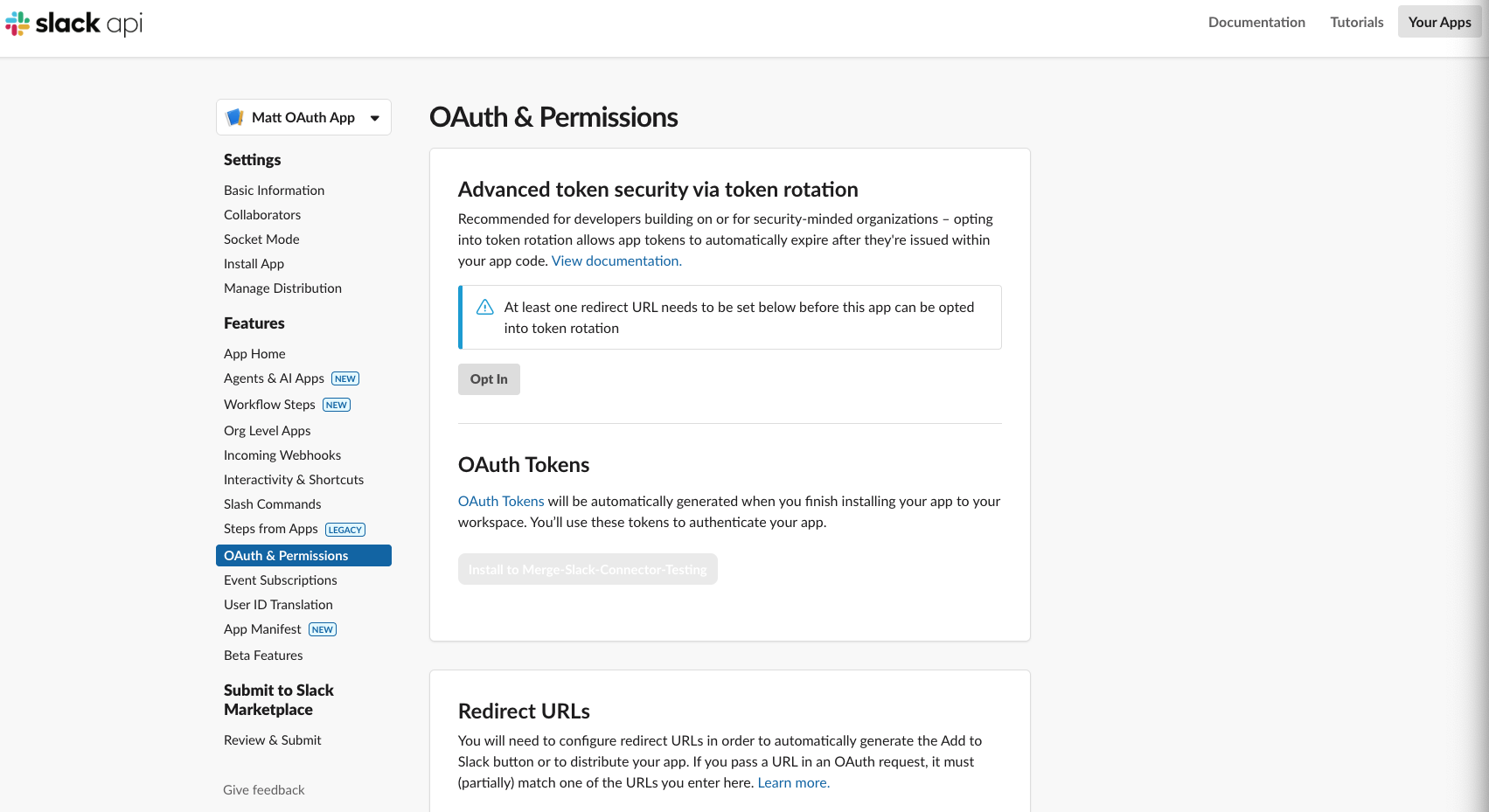Select Event Subscriptions in the sidebar
Screen dimensions: 1489x812
coord(280,580)
